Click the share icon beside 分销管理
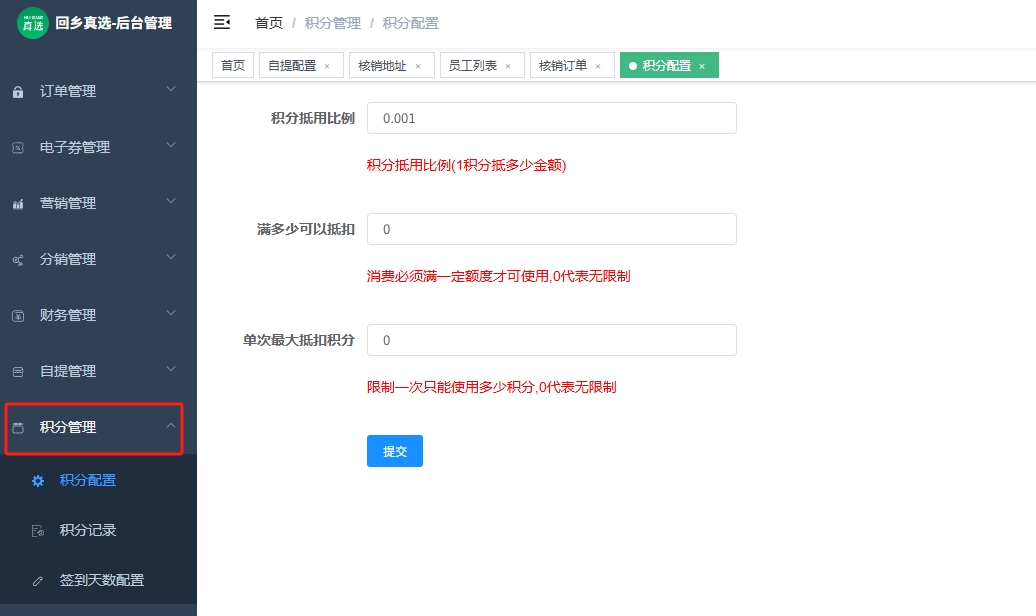This screenshot has height=616, width=1036. [x=17, y=259]
